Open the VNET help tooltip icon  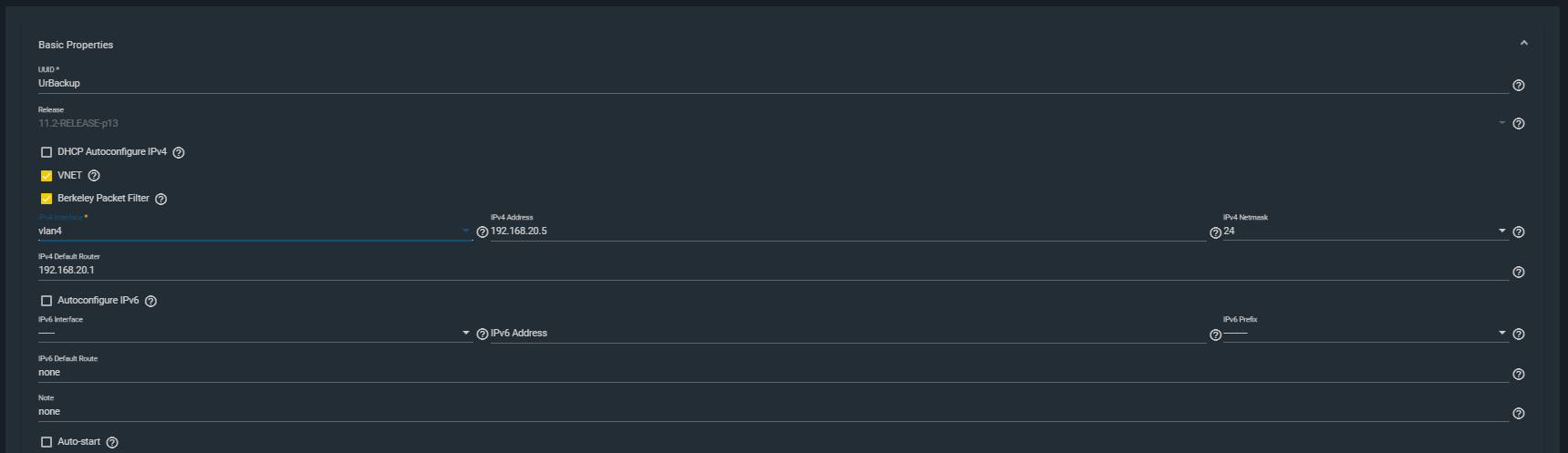(x=94, y=176)
